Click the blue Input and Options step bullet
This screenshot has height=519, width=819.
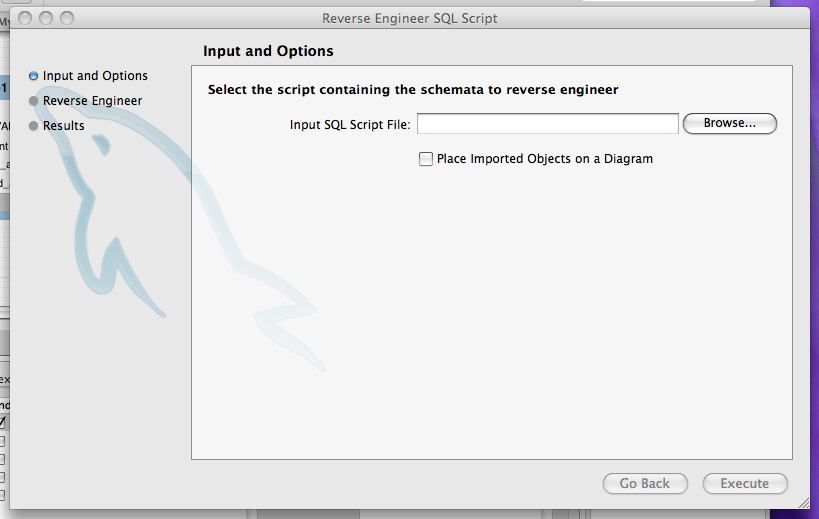pos(34,76)
